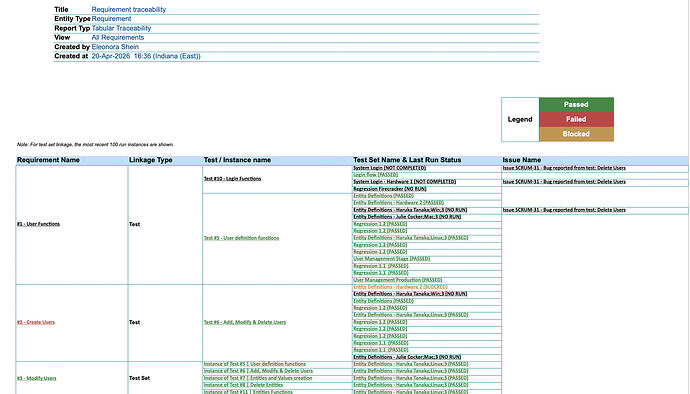
Task: Open 'Entity Definitions - Hardware 2 [PASSED]'
Action: coord(399,203)
